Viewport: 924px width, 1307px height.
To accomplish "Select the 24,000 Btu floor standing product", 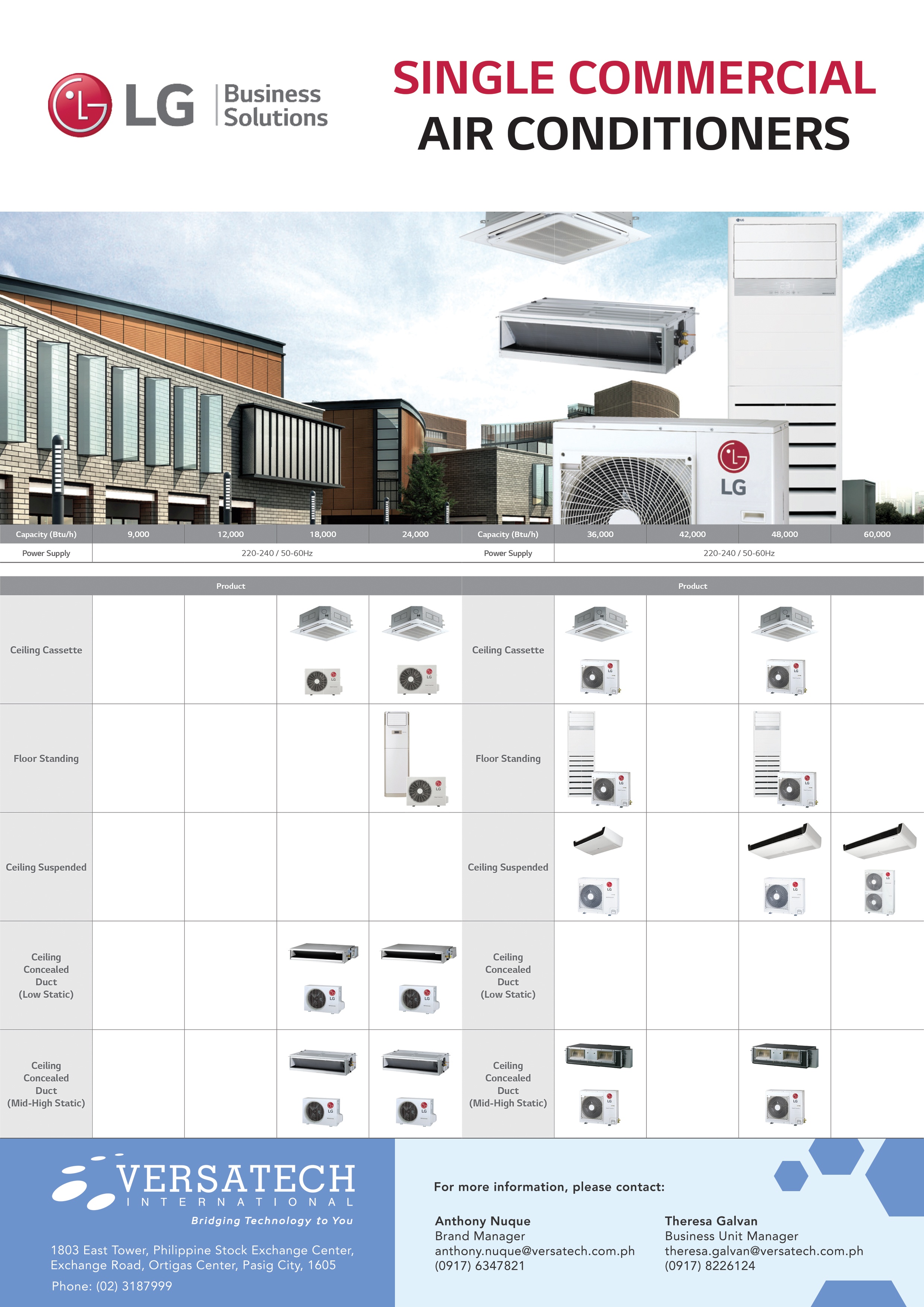I will [x=416, y=758].
